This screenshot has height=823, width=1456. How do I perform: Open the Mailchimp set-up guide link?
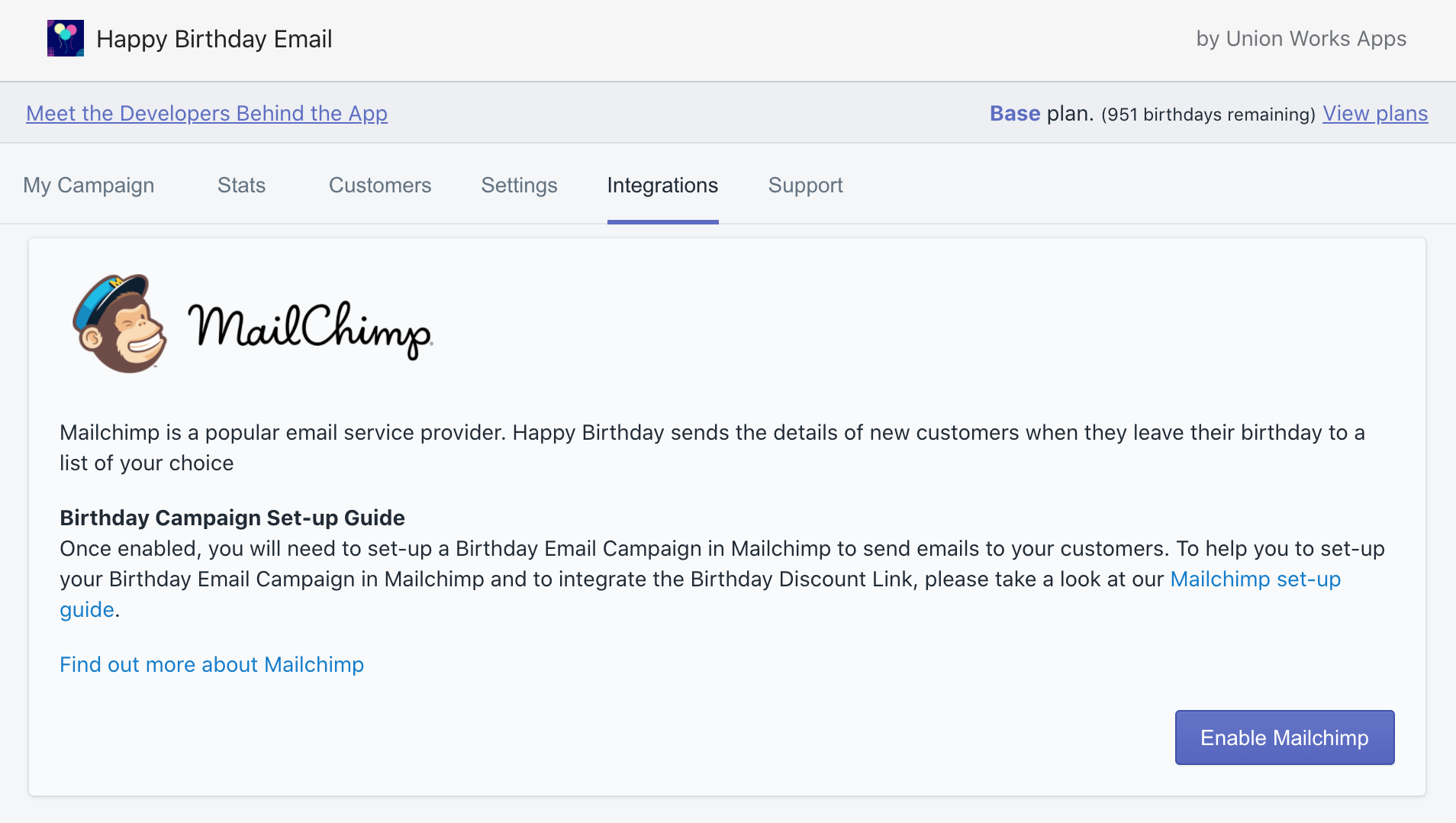point(1255,579)
